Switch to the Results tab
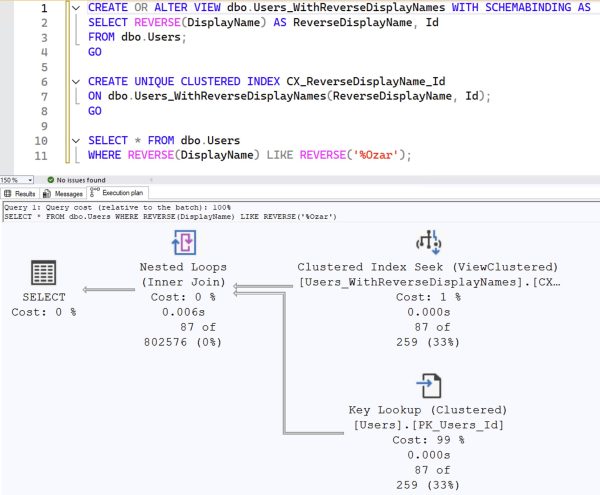This screenshot has height=495, width=600. (x=25, y=193)
